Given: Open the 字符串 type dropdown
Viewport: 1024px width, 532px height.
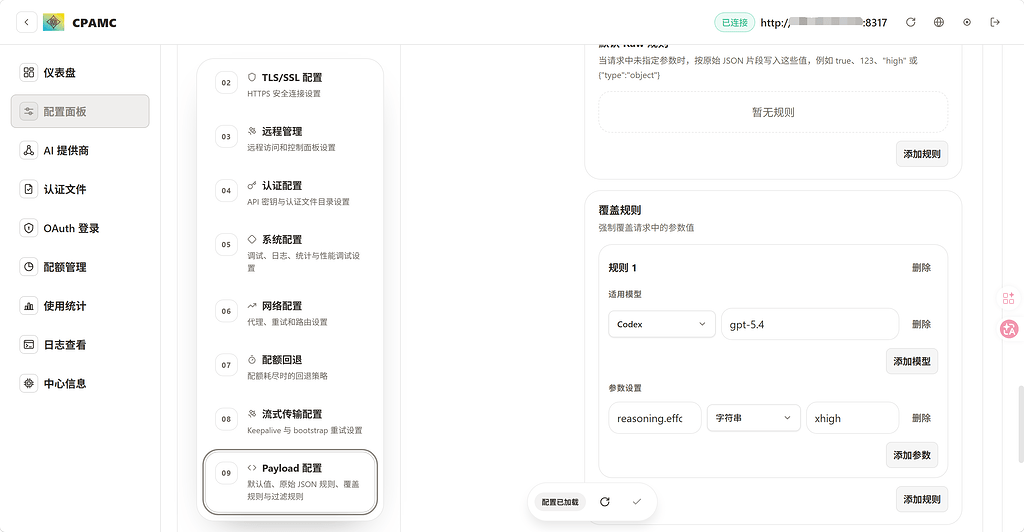Looking at the screenshot, I should tap(754, 418).
